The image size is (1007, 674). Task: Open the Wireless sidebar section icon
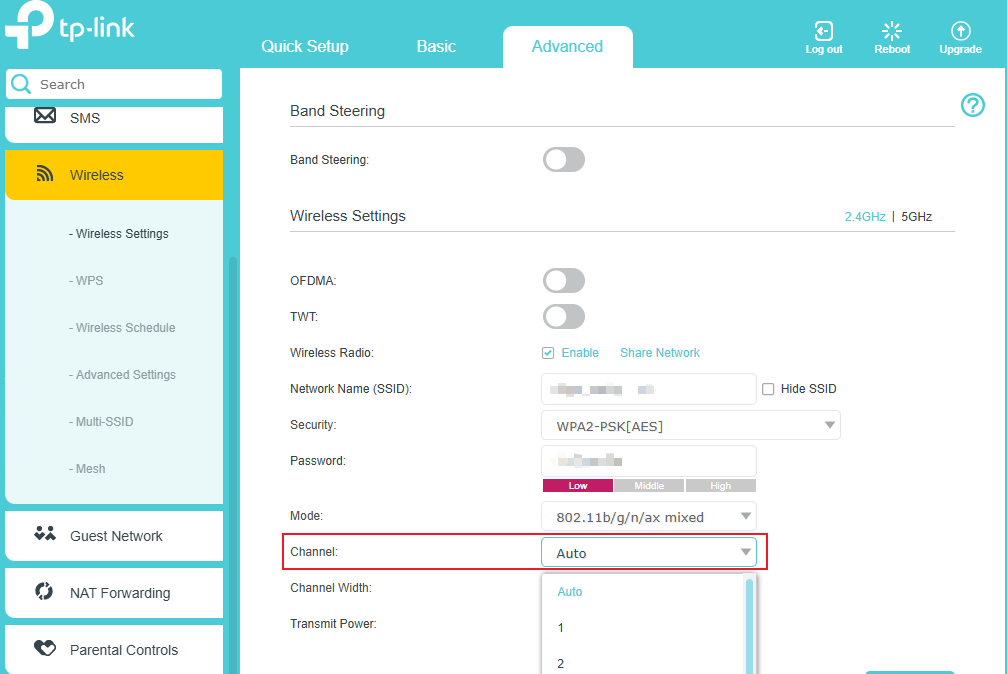click(x=45, y=174)
